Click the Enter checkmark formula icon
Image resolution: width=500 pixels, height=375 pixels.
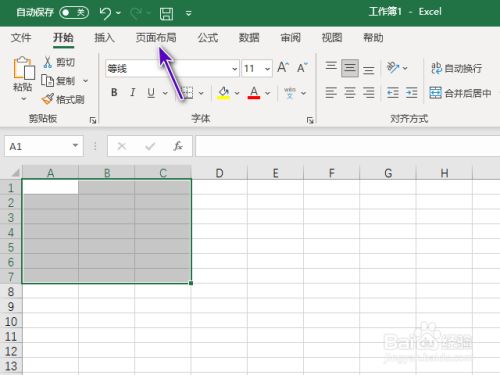tap(150, 146)
